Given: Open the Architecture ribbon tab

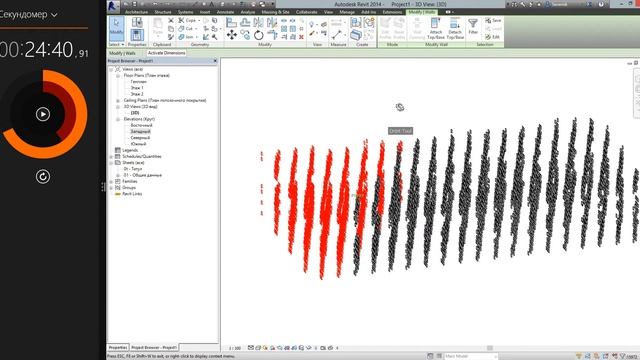Looking at the screenshot, I should (136, 12).
